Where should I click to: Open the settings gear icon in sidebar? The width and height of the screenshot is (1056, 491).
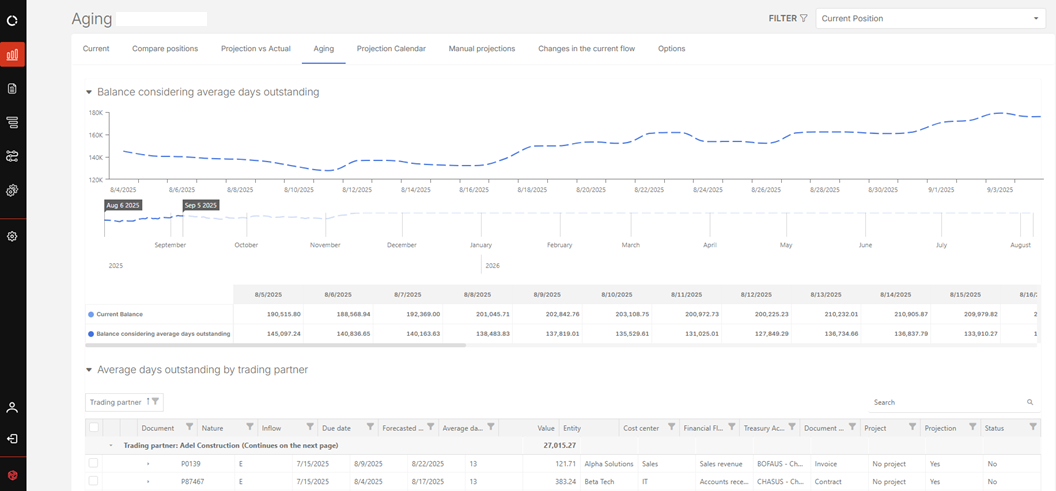point(13,236)
